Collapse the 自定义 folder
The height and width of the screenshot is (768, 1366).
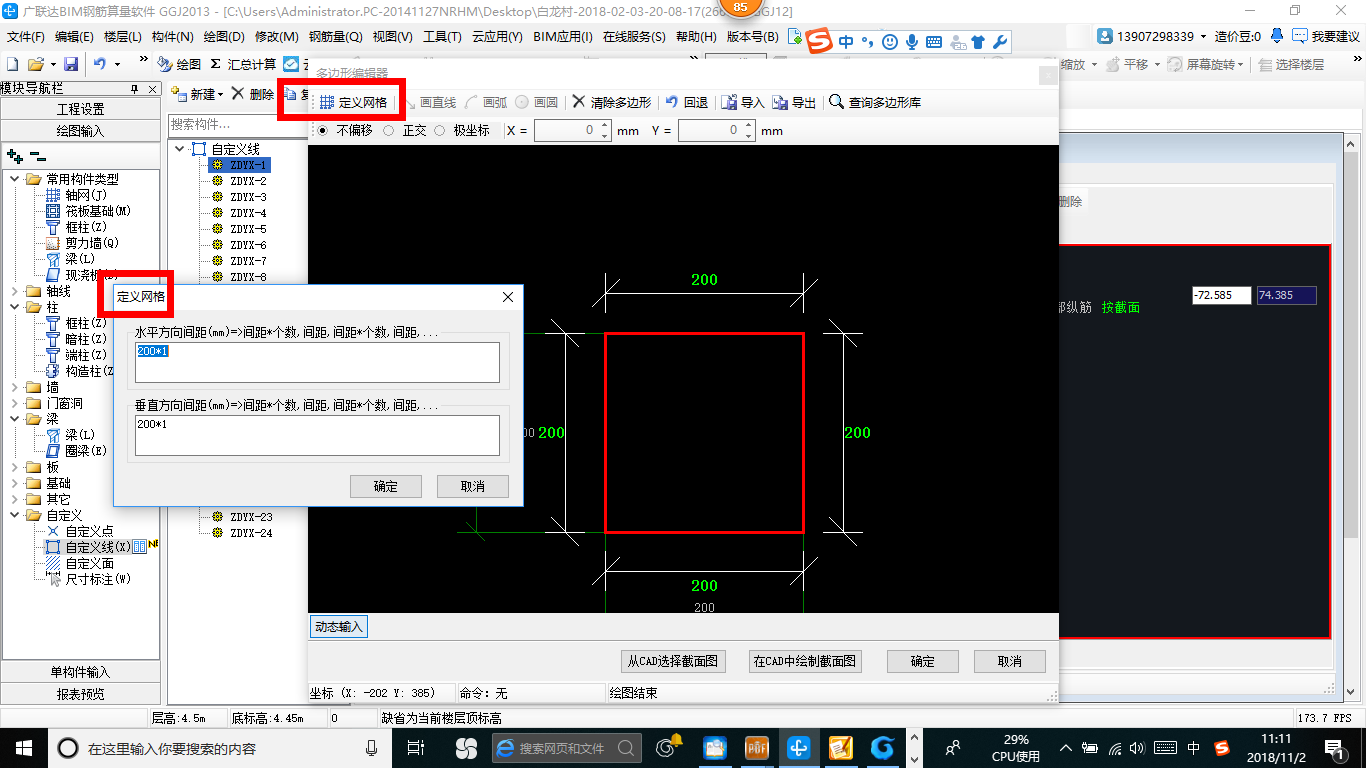pyautogui.click(x=15, y=515)
